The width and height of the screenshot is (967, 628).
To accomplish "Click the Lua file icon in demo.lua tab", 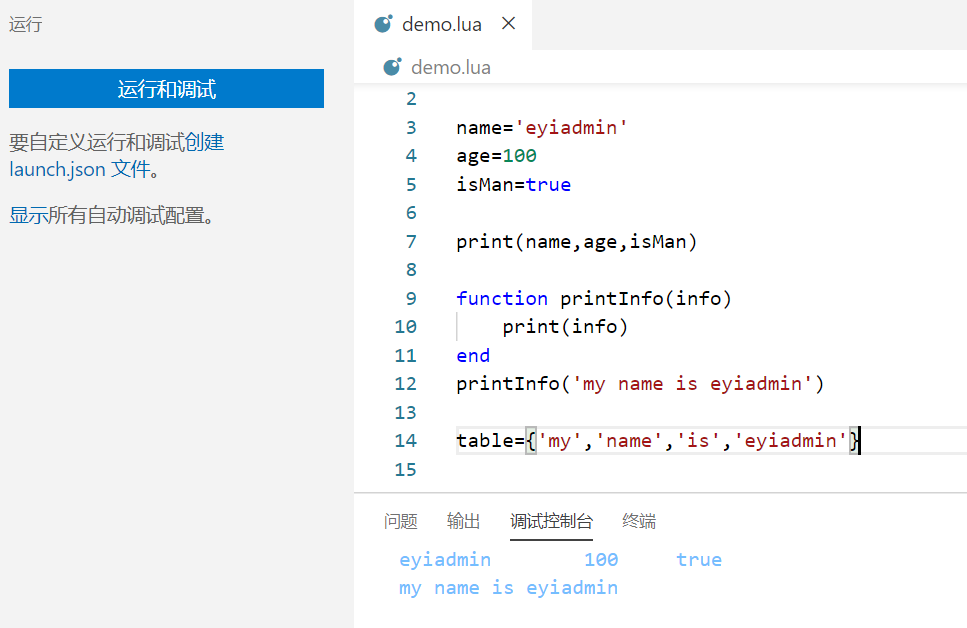I will 384,24.
